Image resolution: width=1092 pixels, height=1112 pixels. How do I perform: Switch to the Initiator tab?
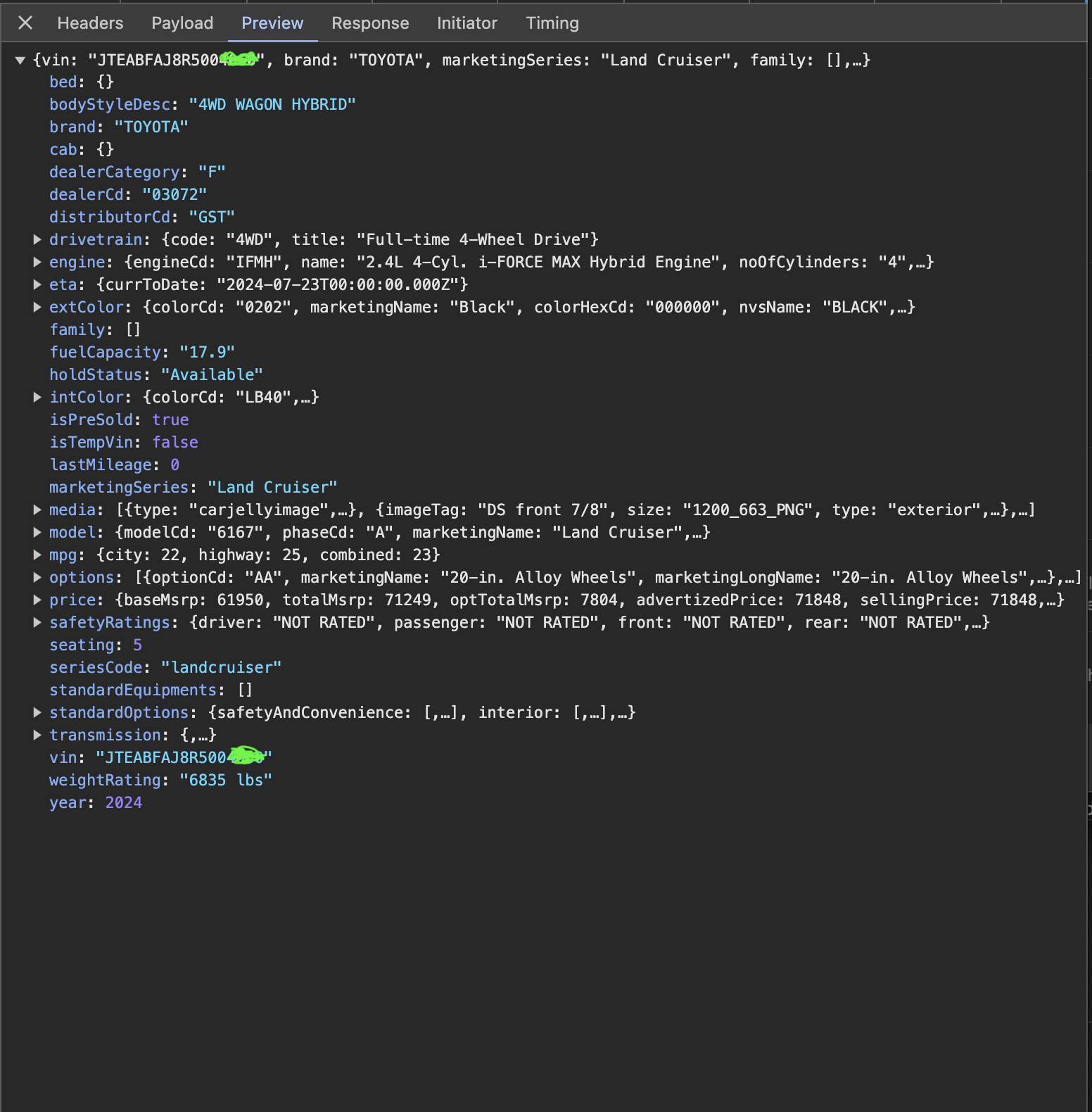pyautogui.click(x=467, y=23)
